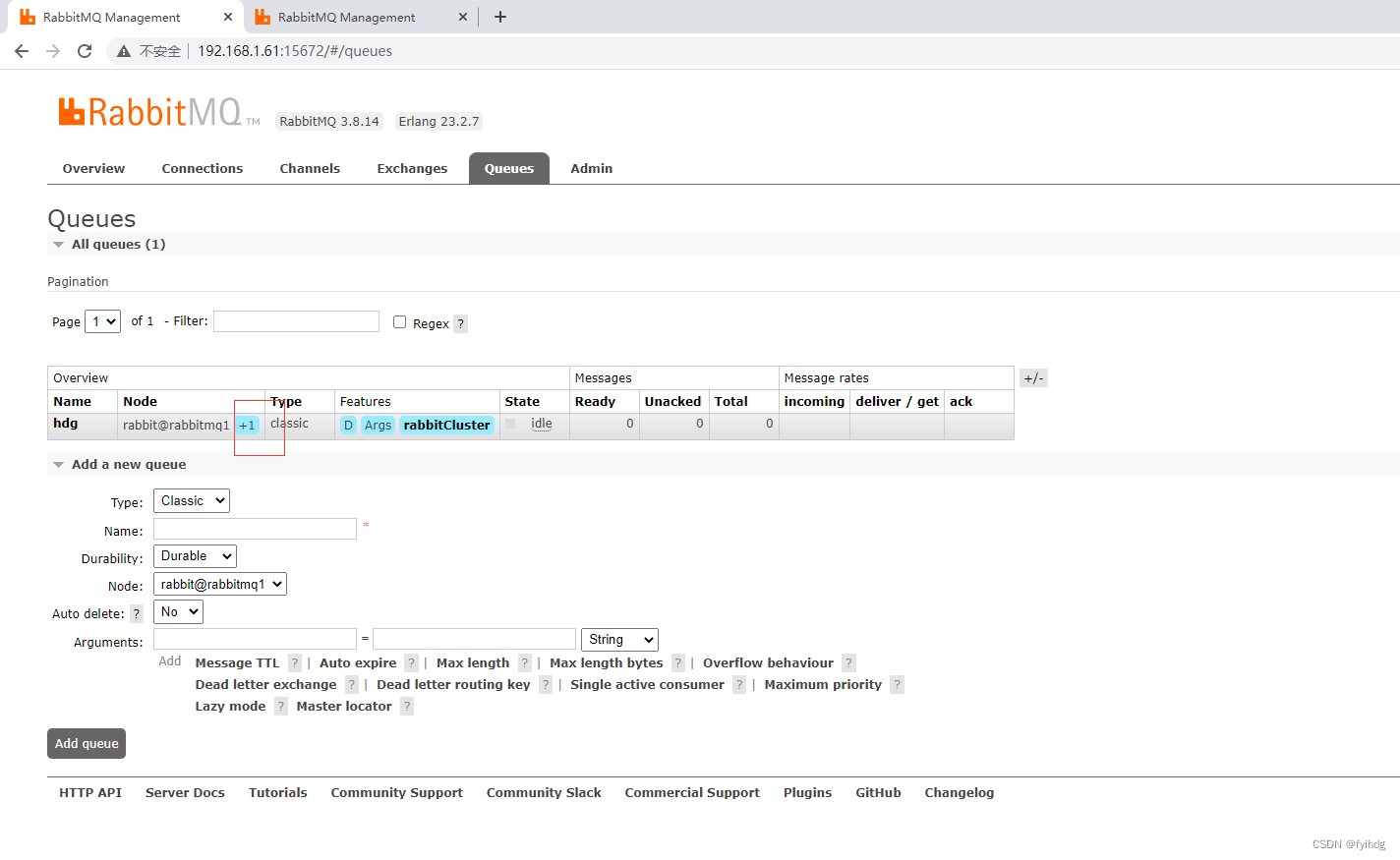Toggle the Regex filter checkbox
Image resolution: width=1400 pixels, height=860 pixels.
coord(399,321)
